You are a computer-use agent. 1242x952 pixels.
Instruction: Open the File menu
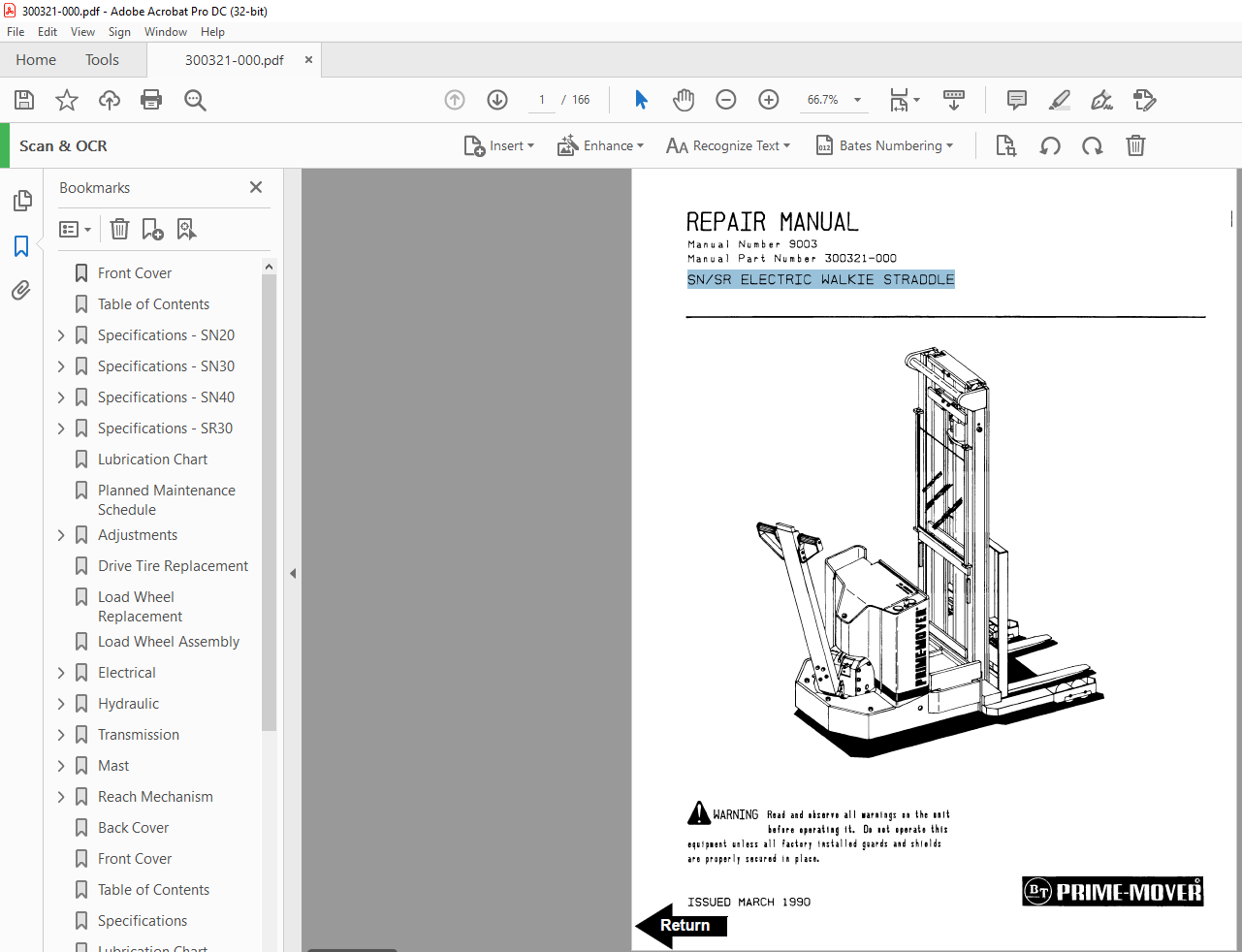tap(16, 32)
